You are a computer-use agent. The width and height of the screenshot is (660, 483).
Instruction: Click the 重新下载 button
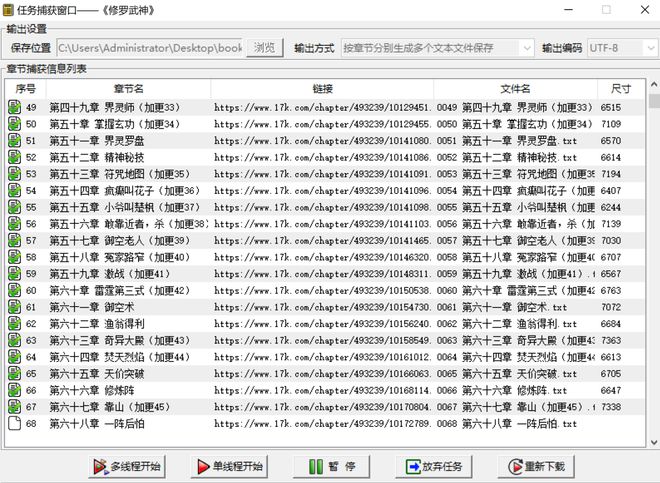(x=537, y=466)
